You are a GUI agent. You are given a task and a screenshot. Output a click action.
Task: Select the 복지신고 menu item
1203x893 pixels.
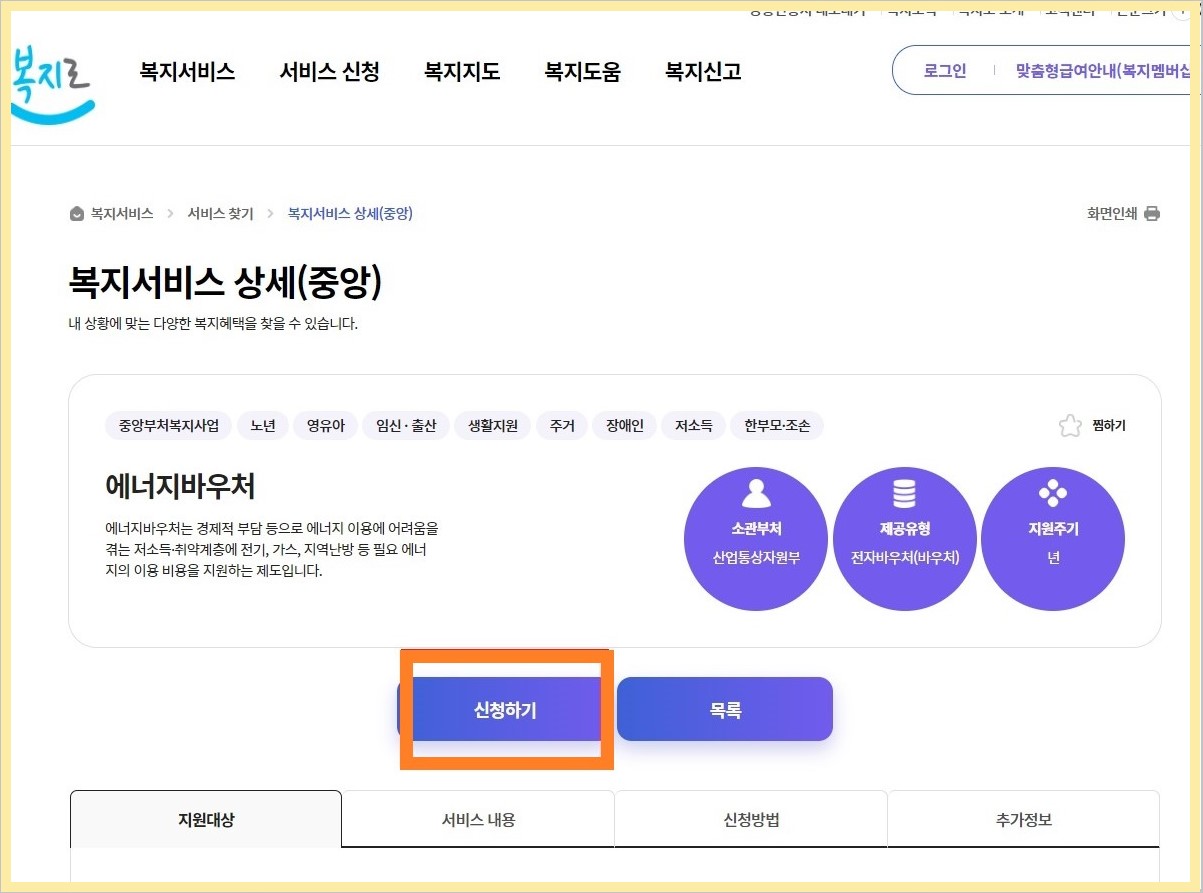[x=701, y=71]
